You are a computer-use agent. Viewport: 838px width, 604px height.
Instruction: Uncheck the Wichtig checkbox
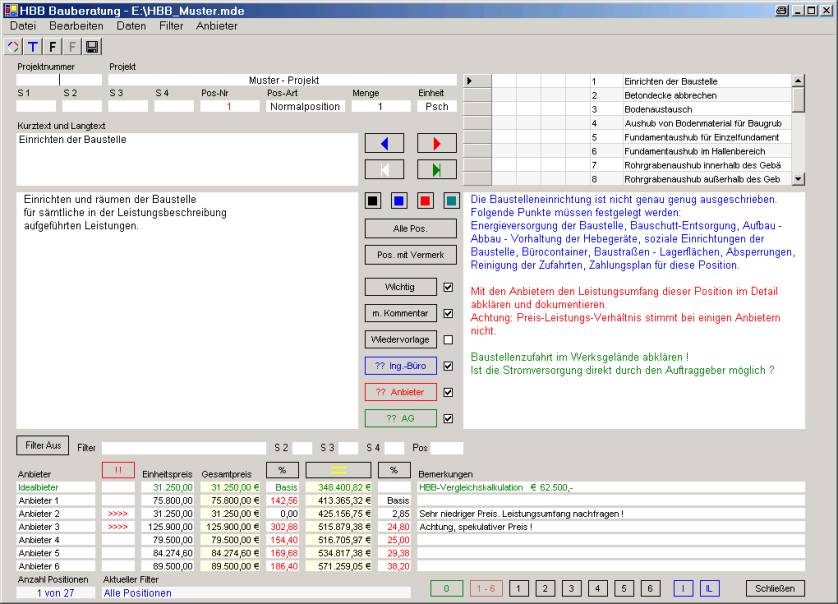[x=449, y=287]
